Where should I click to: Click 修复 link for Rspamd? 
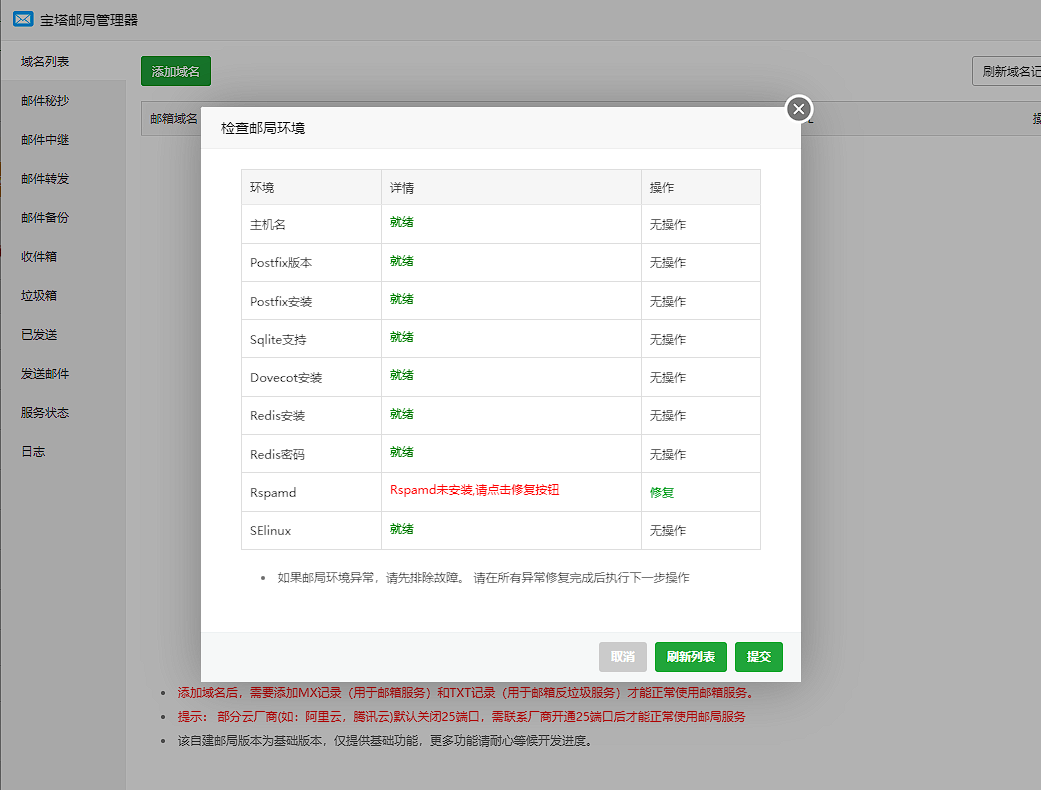click(661, 493)
